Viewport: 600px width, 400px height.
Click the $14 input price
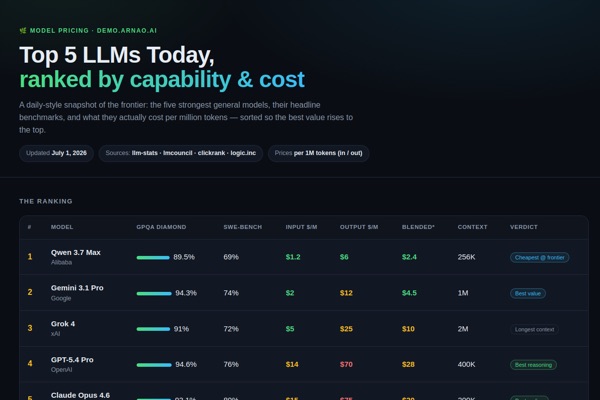pyautogui.click(x=292, y=365)
